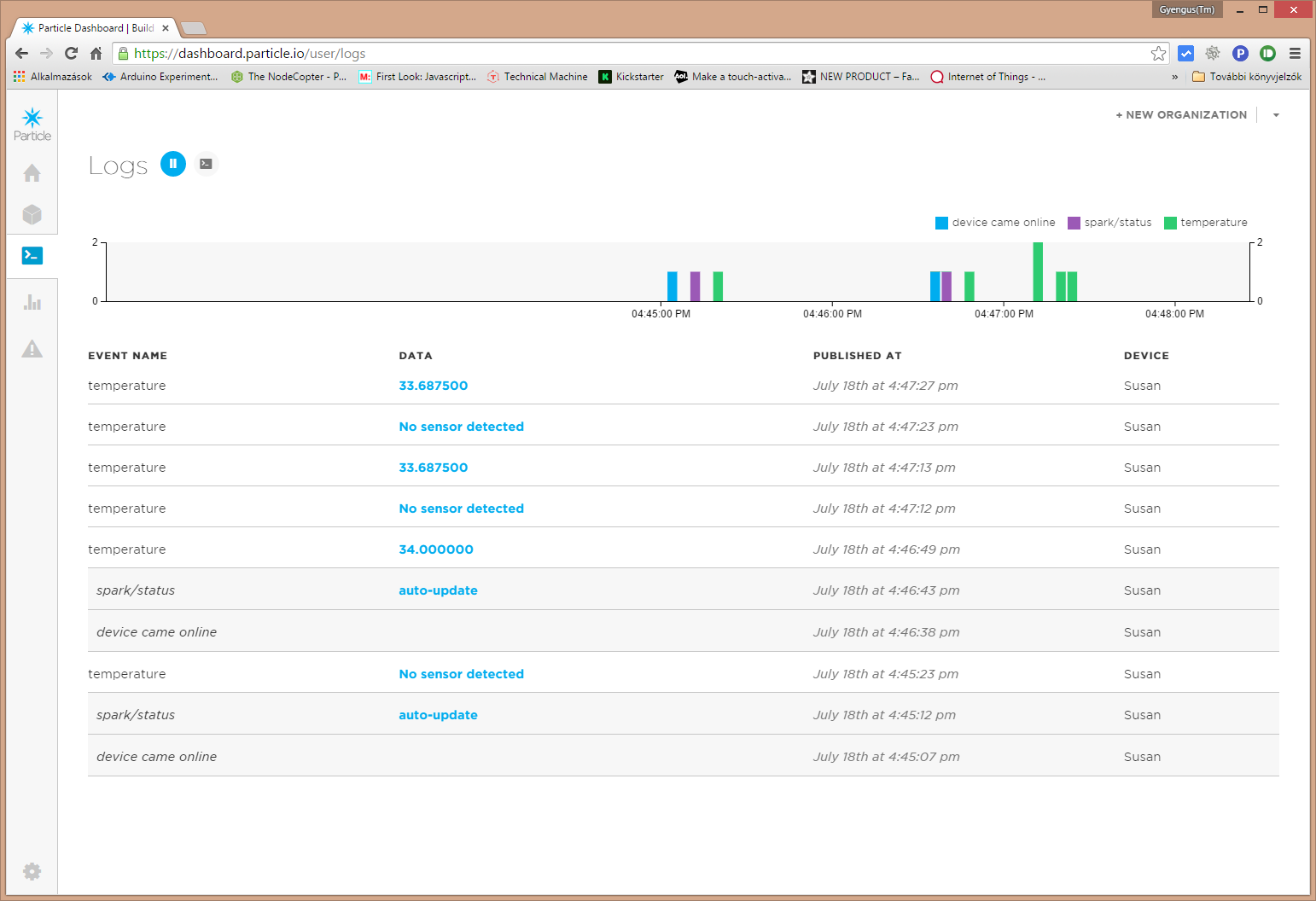Open the Chrome hamburger menu
Image resolution: width=1316 pixels, height=901 pixels.
tap(1295, 54)
